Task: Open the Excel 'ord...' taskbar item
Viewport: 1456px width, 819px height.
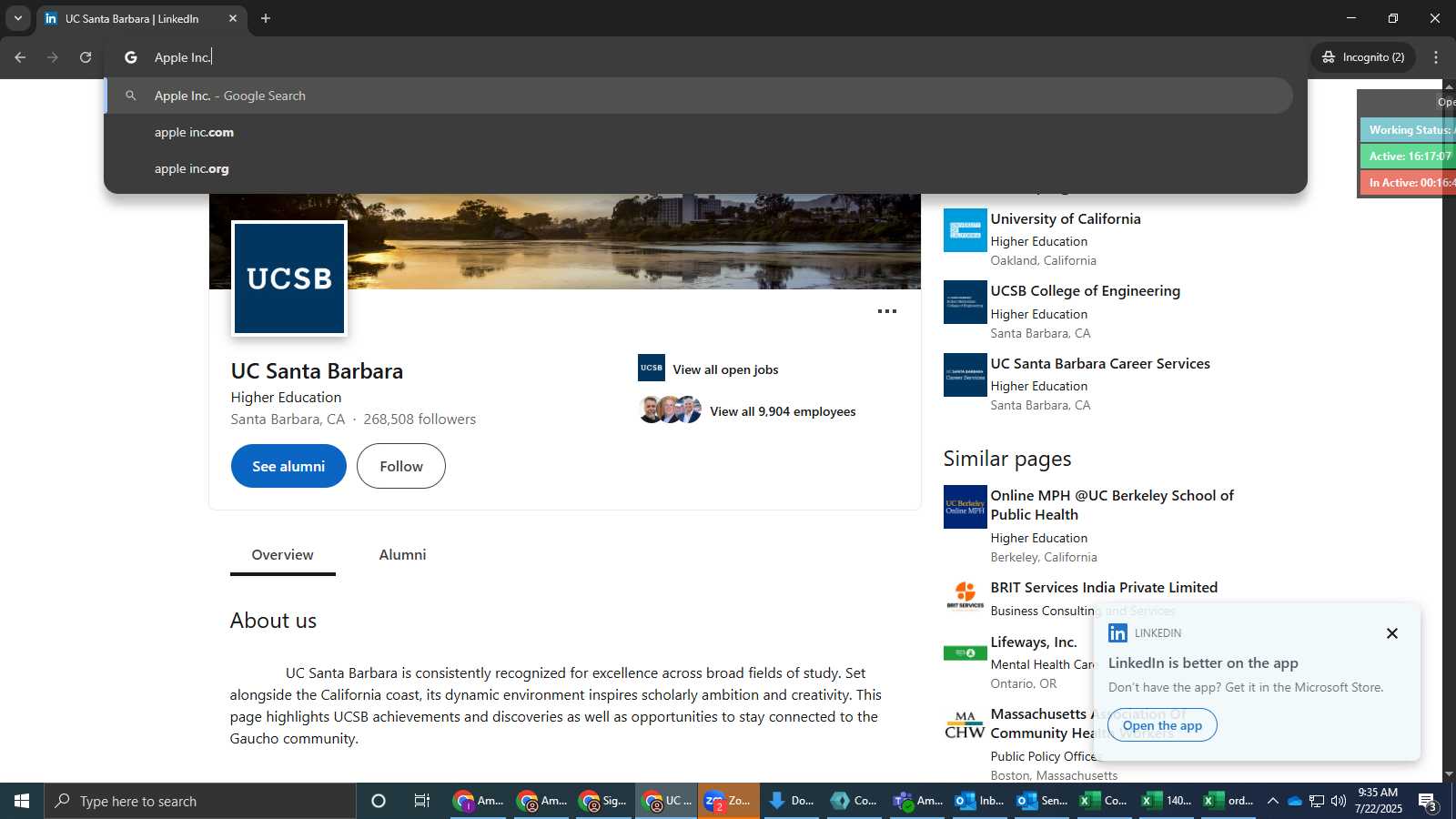Action: 1228,801
